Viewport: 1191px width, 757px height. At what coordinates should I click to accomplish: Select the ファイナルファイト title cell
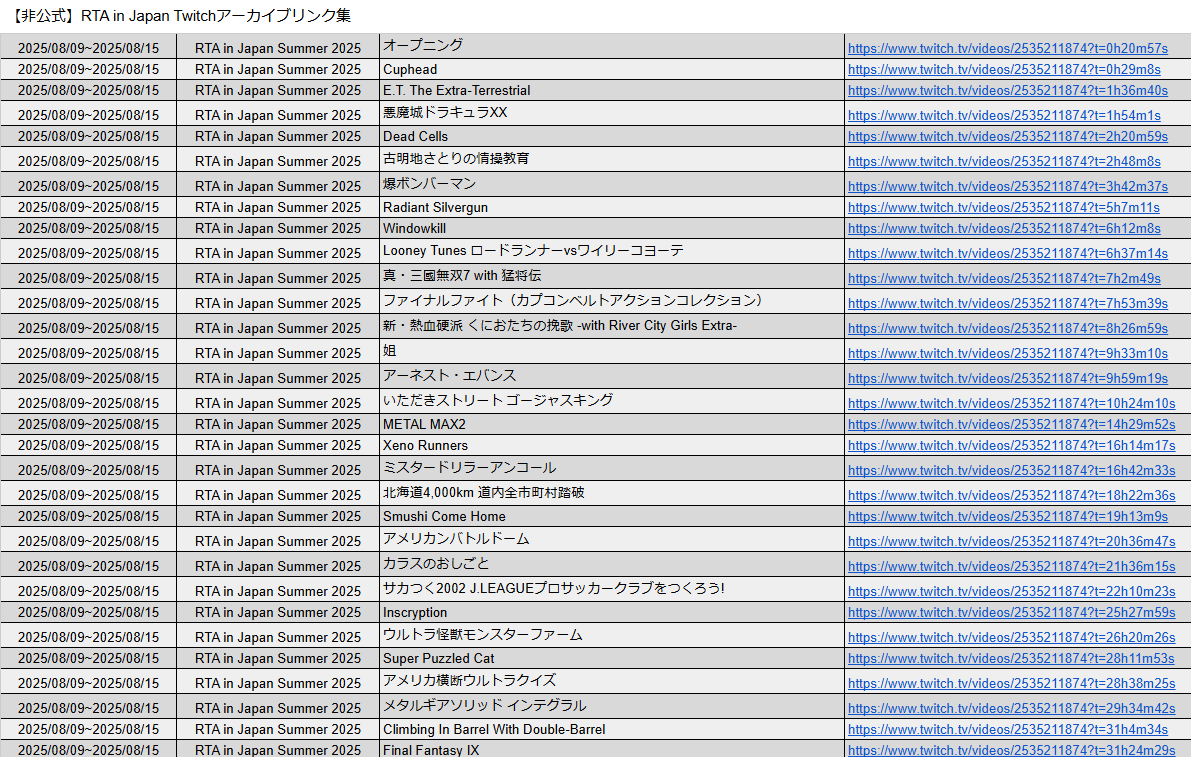tap(611, 301)
